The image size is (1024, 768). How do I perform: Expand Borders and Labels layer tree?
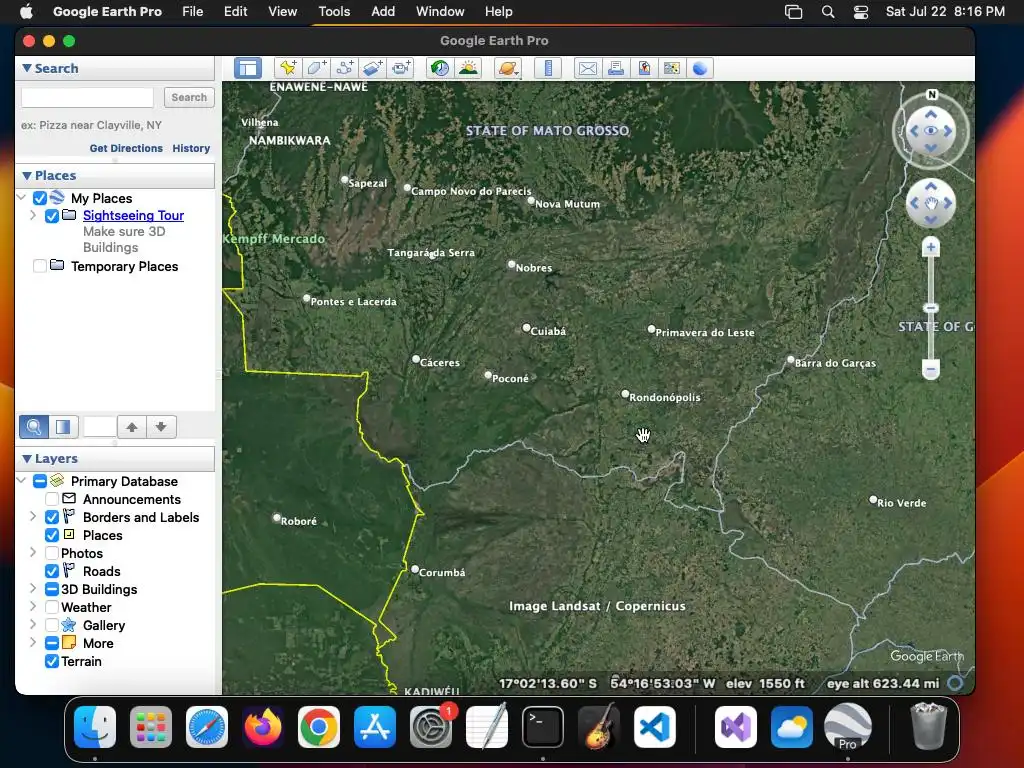[x=33, y=517]
